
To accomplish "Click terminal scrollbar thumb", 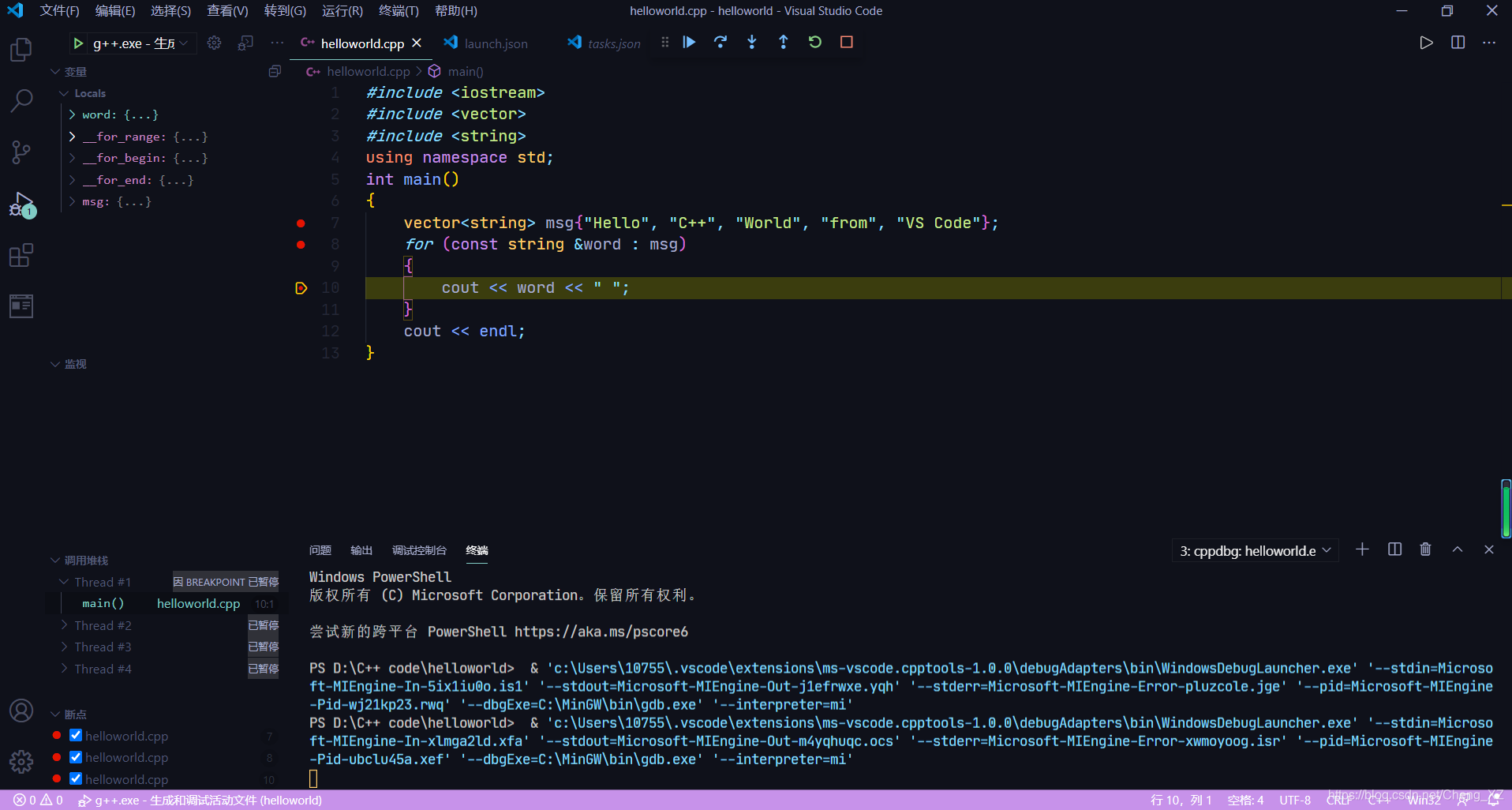I will point(1506,509).
